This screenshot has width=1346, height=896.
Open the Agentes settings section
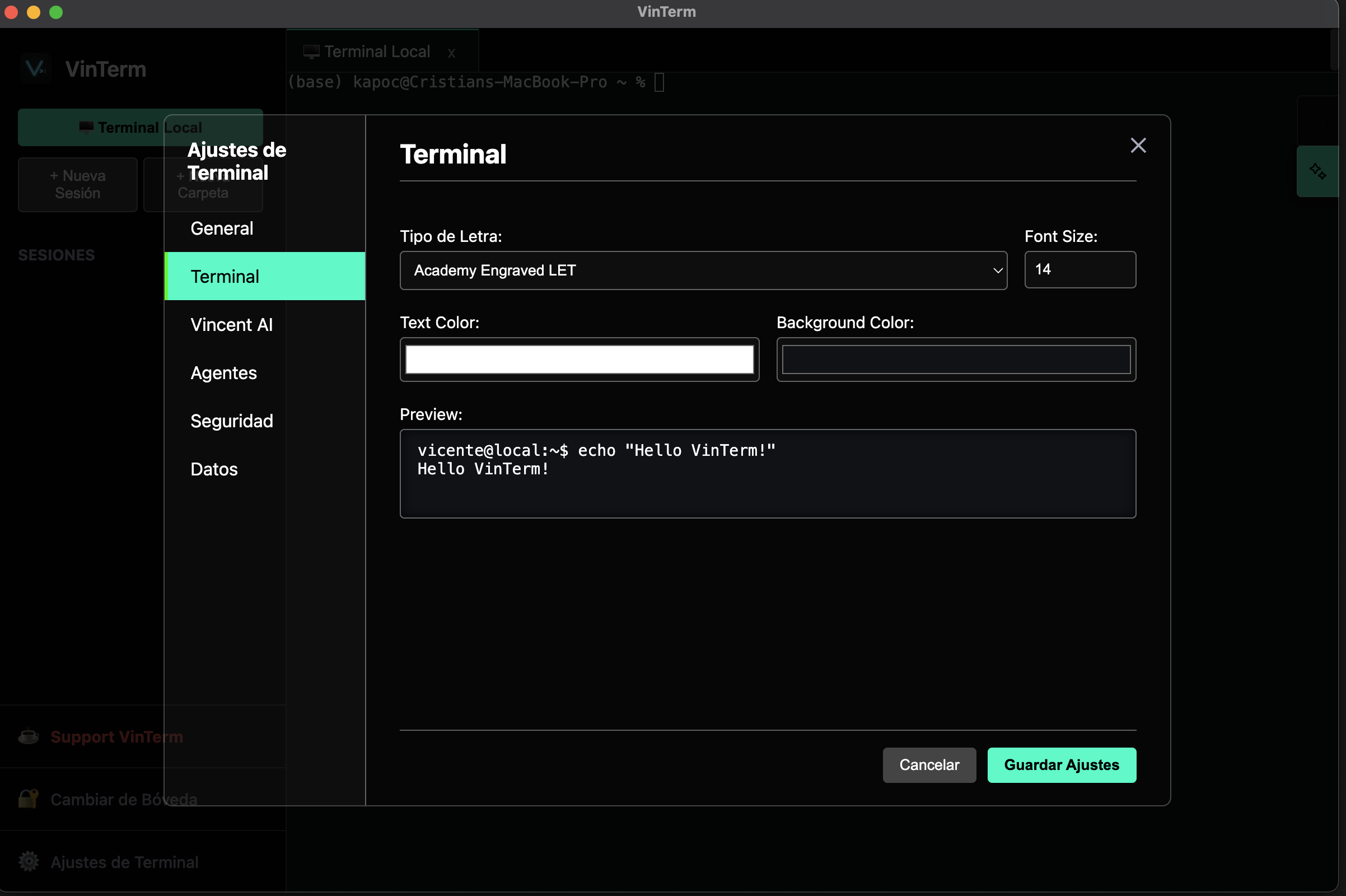click(x=264, y=372)
